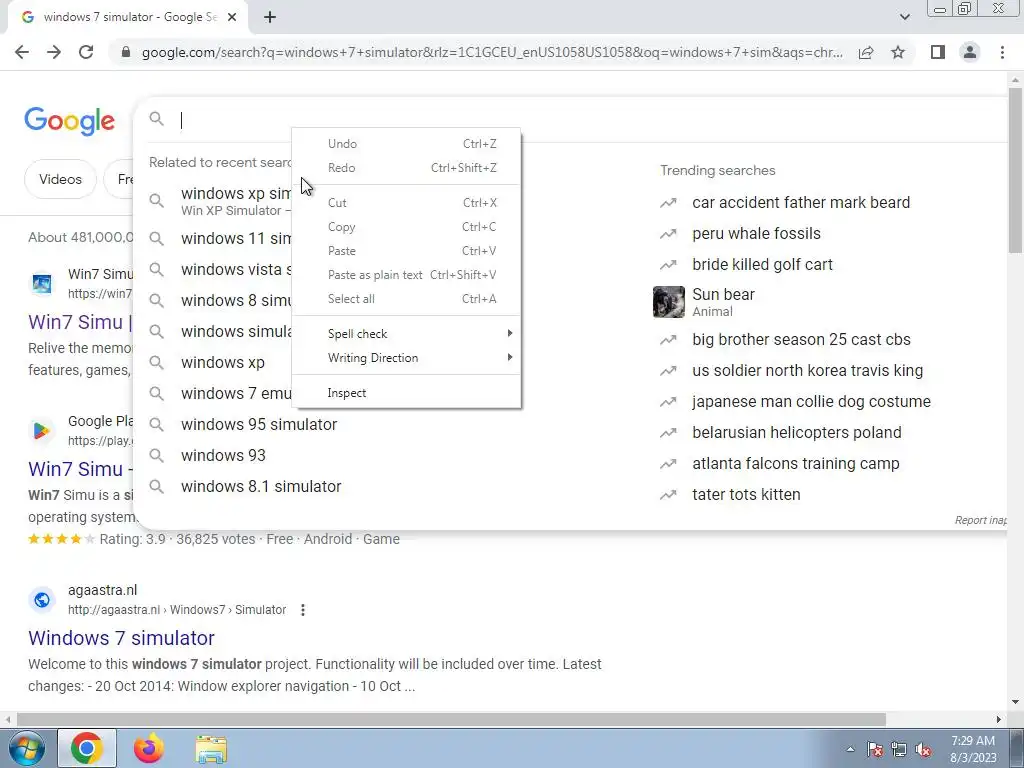Go forward using the browser forward arrow
The height and width of the screenshot is (768, 1024).
coord(54,52)
